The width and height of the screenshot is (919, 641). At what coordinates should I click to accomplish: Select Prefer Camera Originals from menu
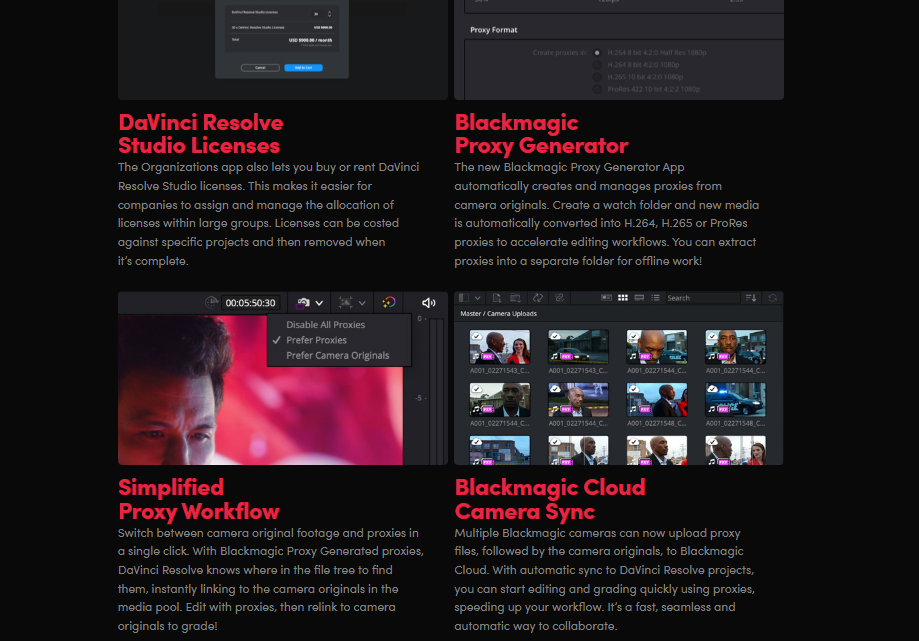coord(338,356)
